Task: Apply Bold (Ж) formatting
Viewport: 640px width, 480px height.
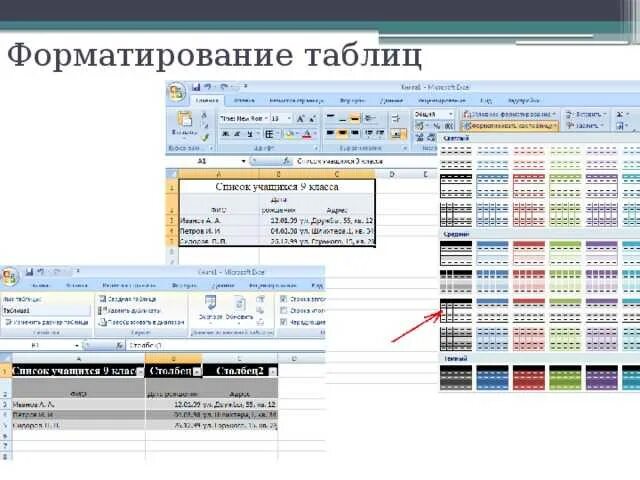Action: (x=225, y=134)
